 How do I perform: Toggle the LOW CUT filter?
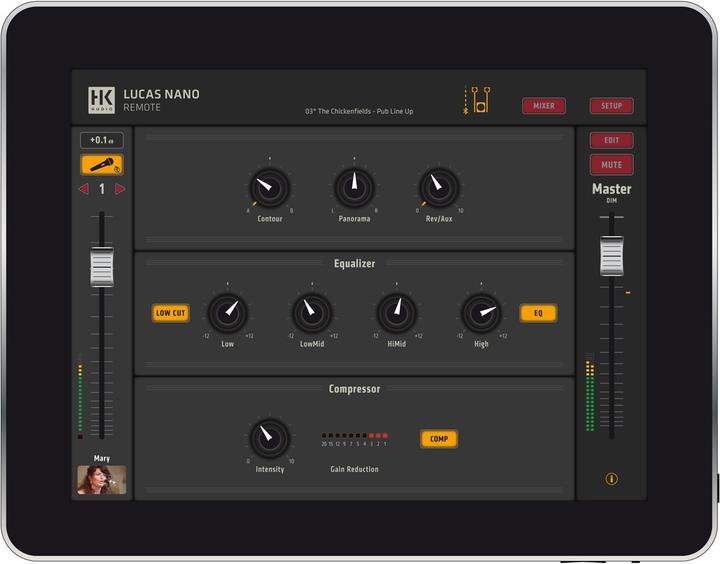[170, 313]
